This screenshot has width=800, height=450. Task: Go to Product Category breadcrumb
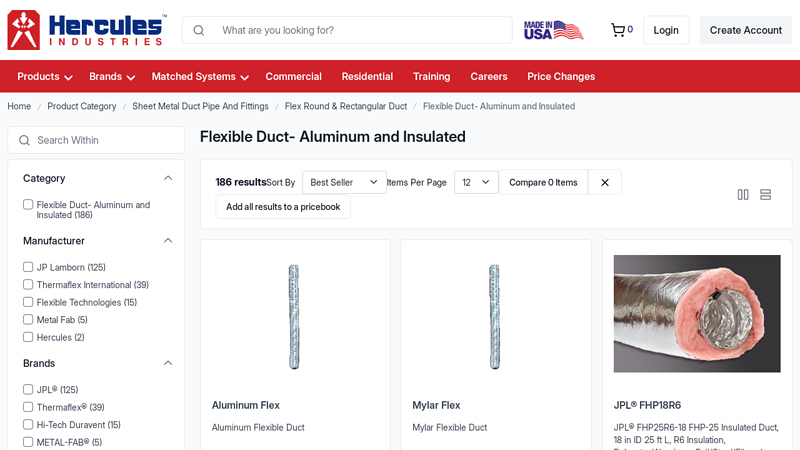coord(82,106)
